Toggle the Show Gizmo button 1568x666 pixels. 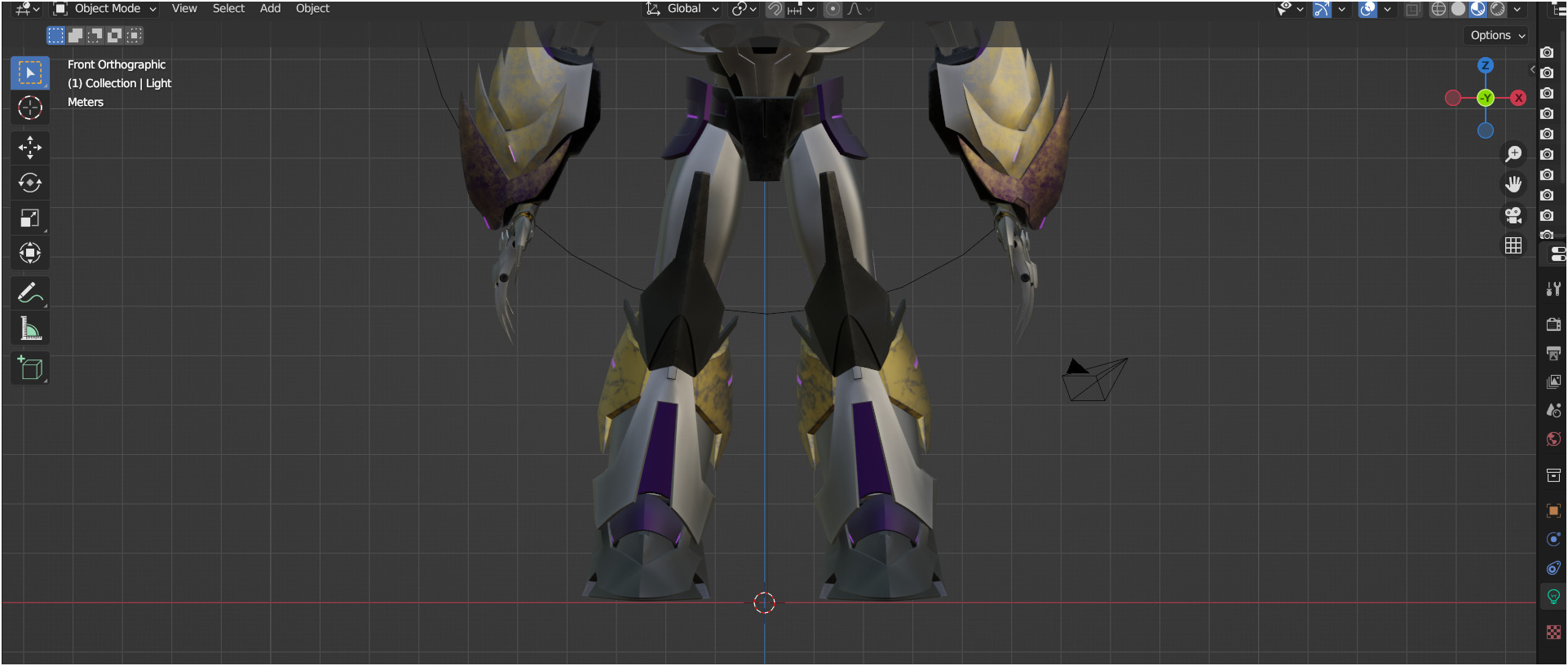coord(1322,9)
